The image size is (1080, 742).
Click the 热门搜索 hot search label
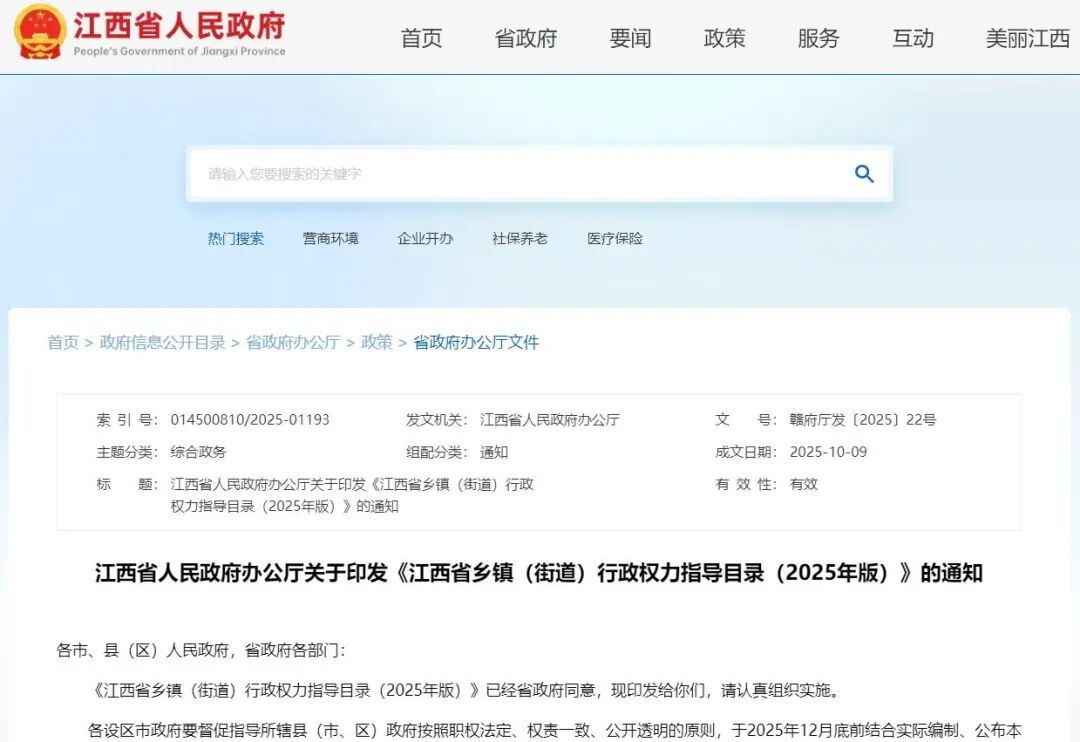tap(235, 238)
